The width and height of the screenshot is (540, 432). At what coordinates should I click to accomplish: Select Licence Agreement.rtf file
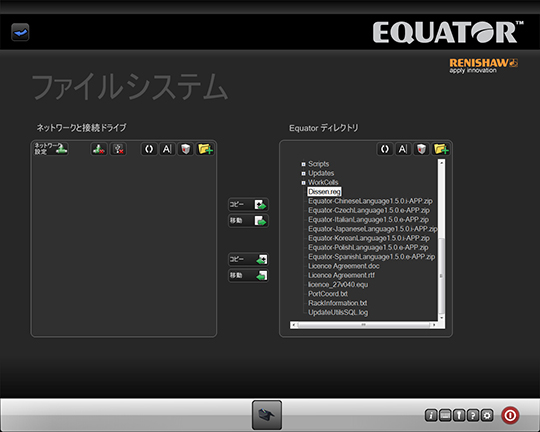(x=341, y=275)
